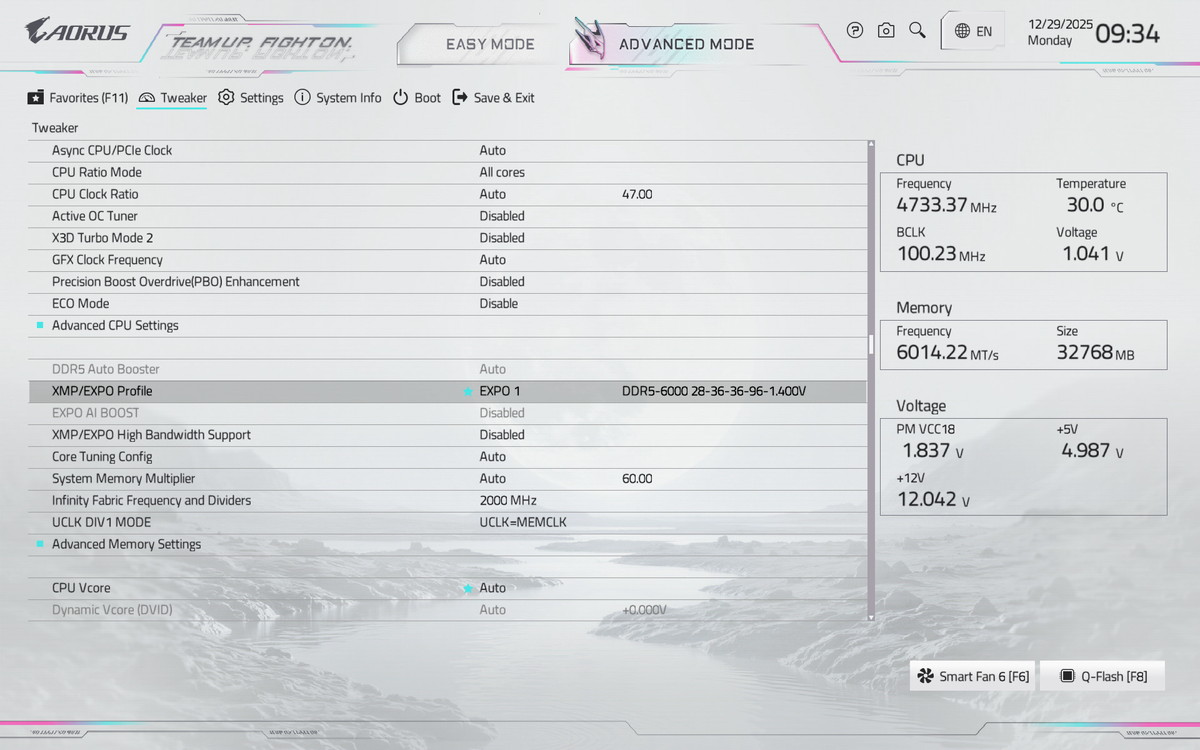This screenshot has height=750, width=1200.
Task: Click the settings list scrollbar thumb
Action: [871, 345]
